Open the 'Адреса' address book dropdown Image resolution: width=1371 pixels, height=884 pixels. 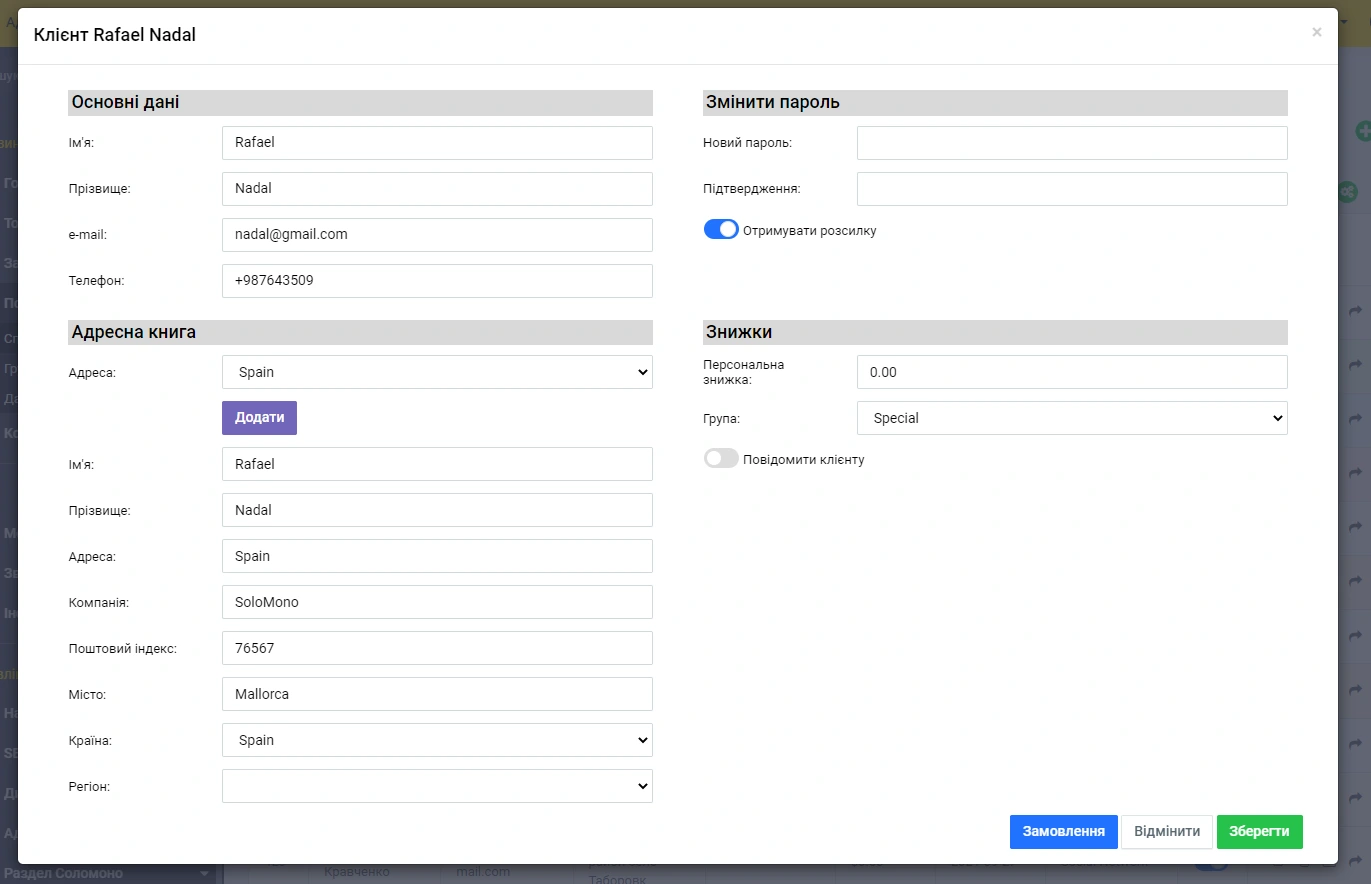pyautogui.click(x=437, y=372)
